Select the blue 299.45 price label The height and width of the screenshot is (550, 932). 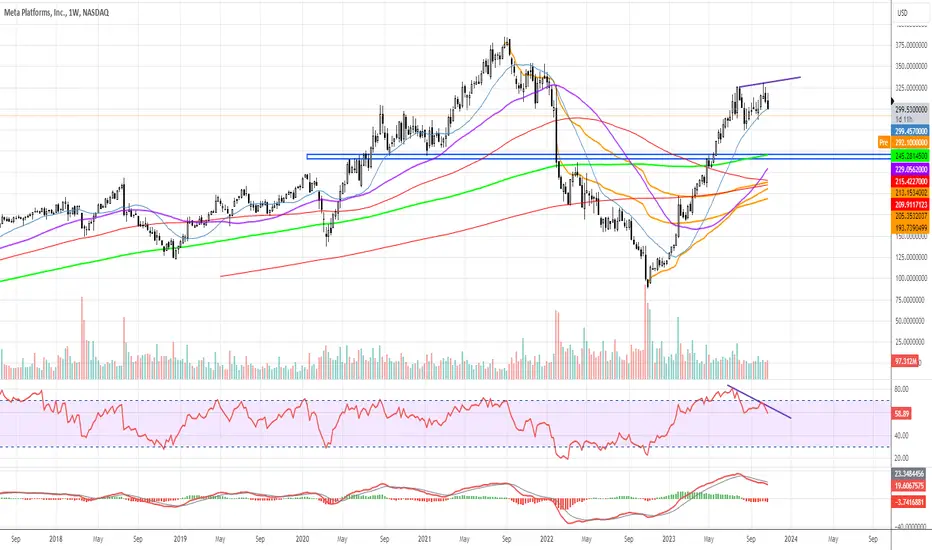coord(911,131)
